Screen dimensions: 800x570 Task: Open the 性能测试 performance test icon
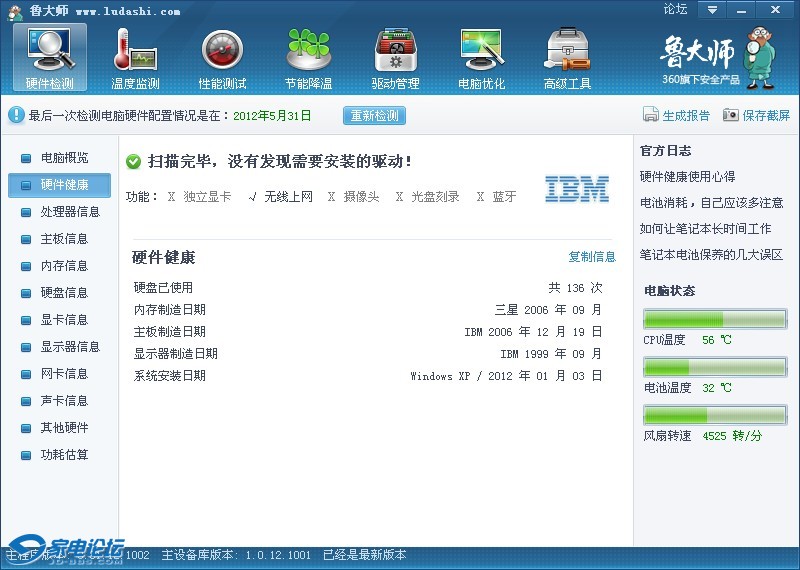click(x=222, y=50)
